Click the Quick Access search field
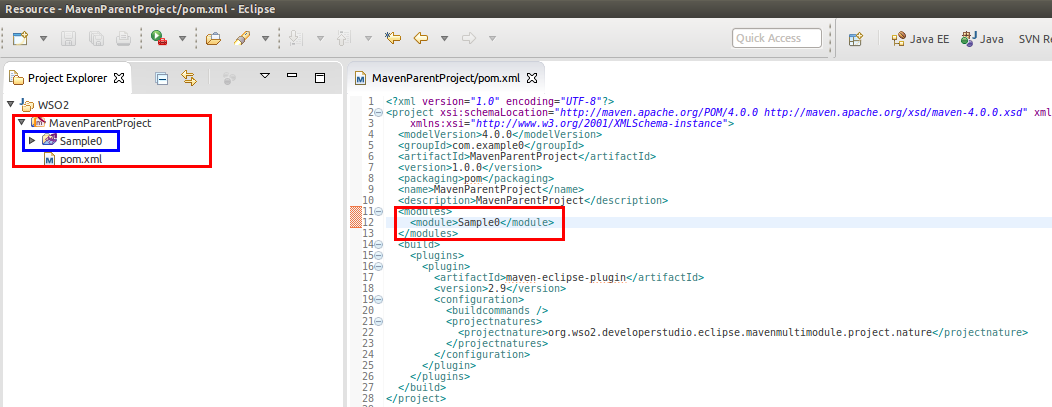Image resolution: width=1052 pixels, height=407 pixels. [x=776, y=38]
